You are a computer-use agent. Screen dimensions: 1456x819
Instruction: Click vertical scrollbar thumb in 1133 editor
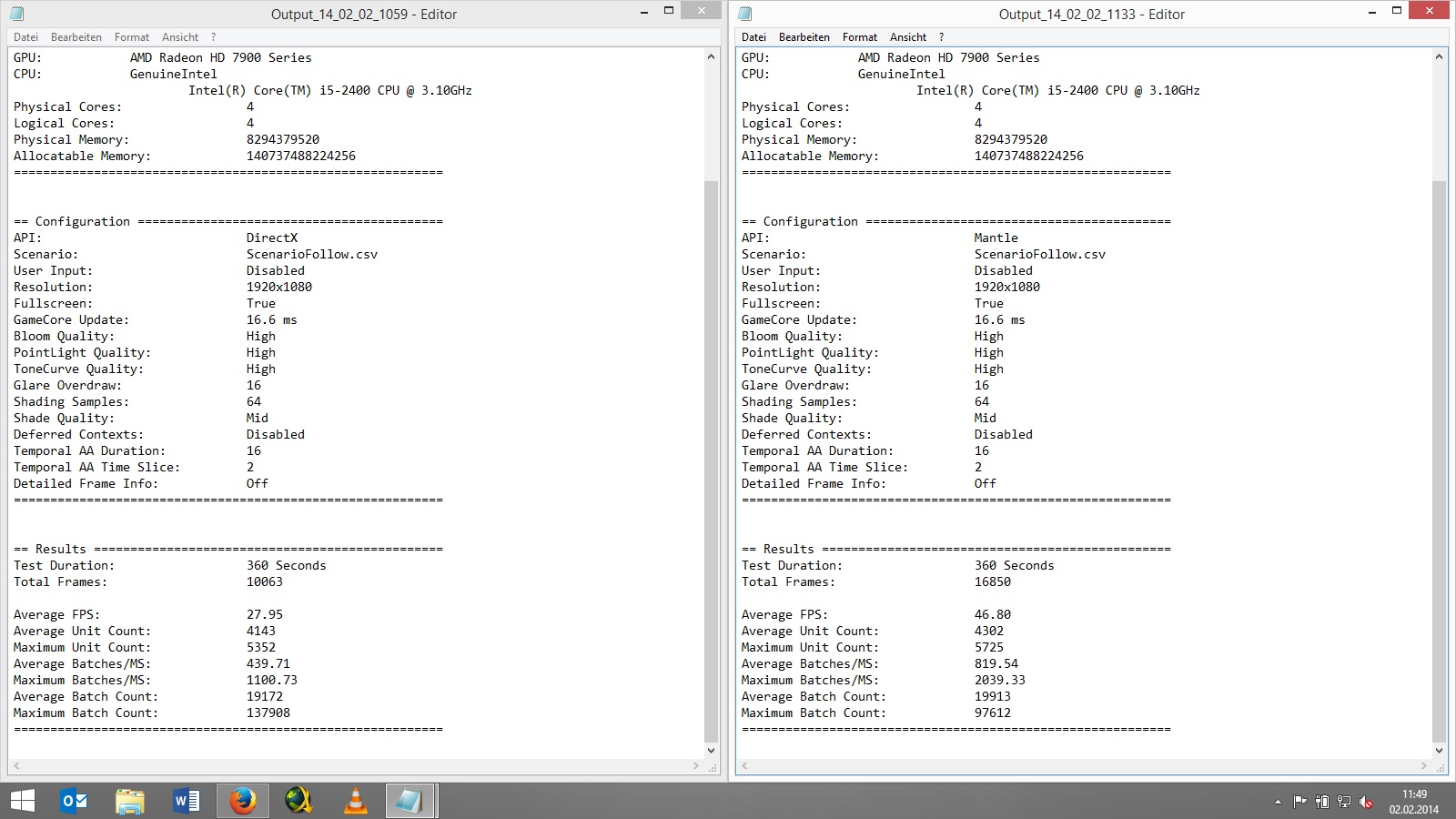[x=1440, y=462]
